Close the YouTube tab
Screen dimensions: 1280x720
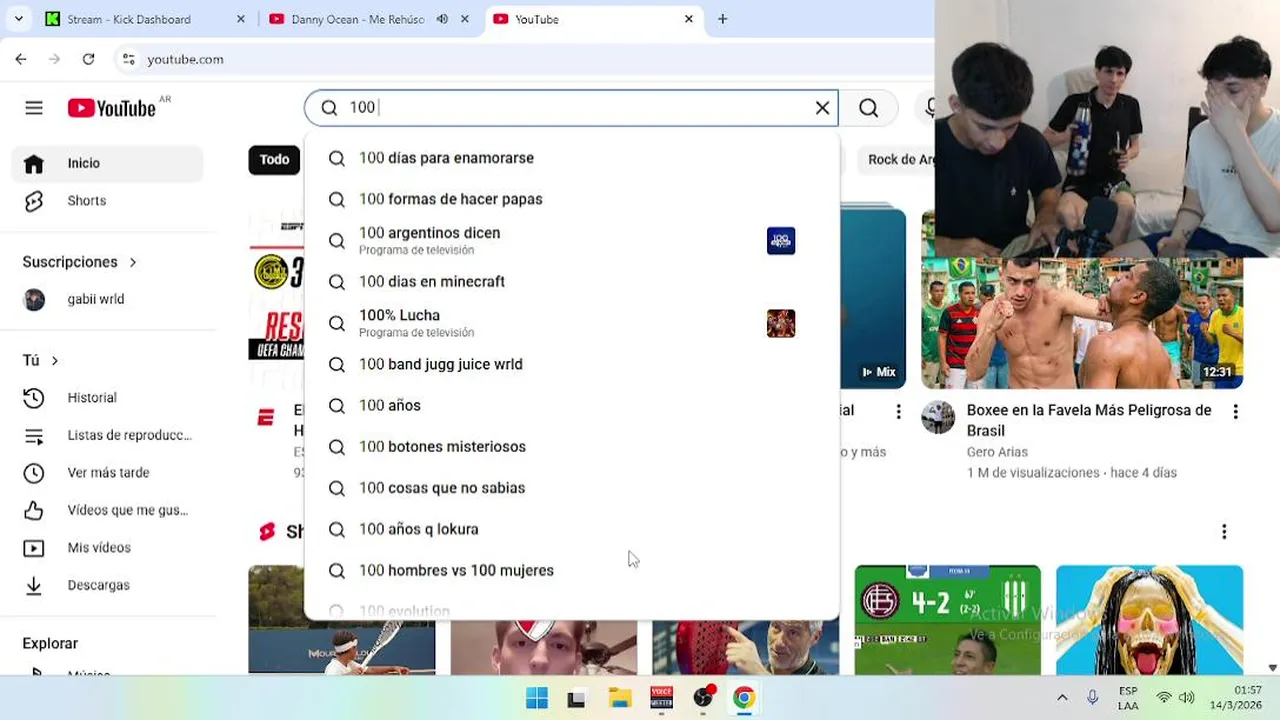688,19
